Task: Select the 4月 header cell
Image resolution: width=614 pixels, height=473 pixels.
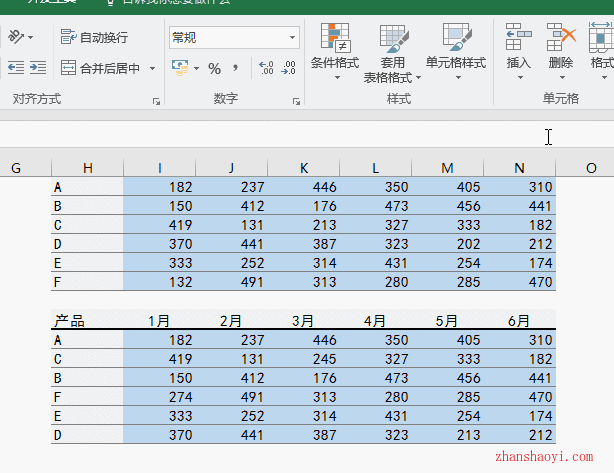Action: pos(376,321)
